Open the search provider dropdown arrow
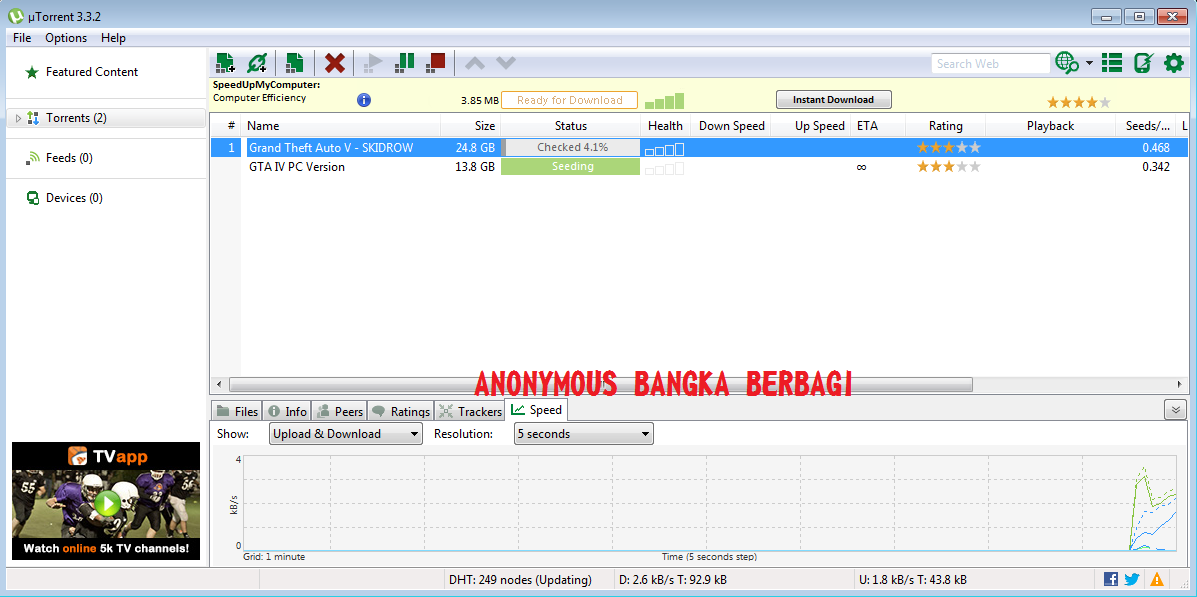Viewport: 1197px width, 597px height. click(1089, 63)
